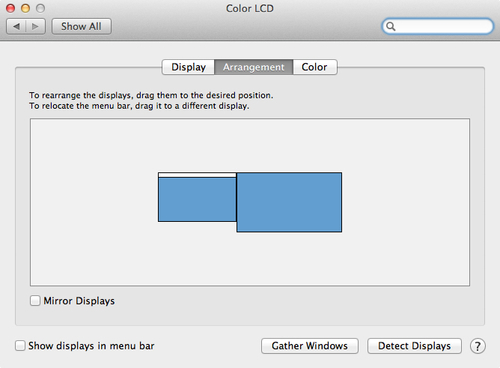Viewport: 500px width, 368px height.
Task: Click the Show All button
Action: tap(81, 26)
